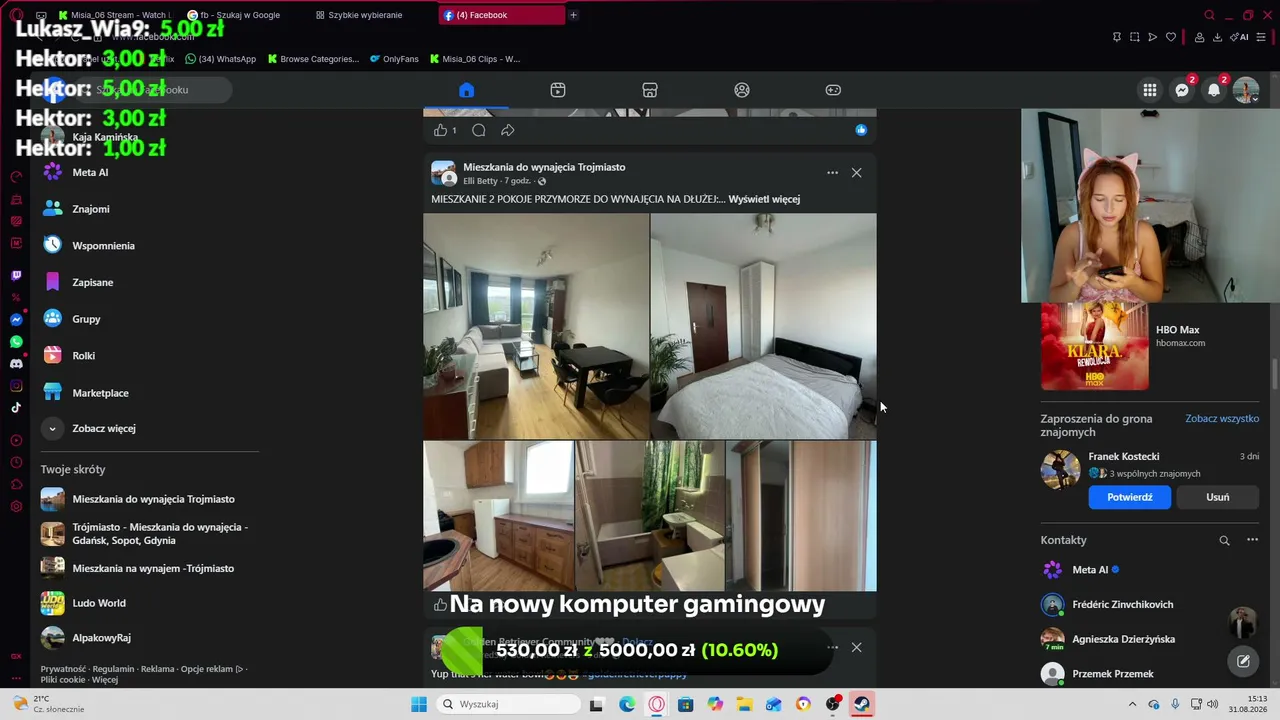The height and width of the screenshot is (720, 1280).
Task: Open Marketplace from the top navigation bar
Action: pyautogui.click(x=650, y=90)
